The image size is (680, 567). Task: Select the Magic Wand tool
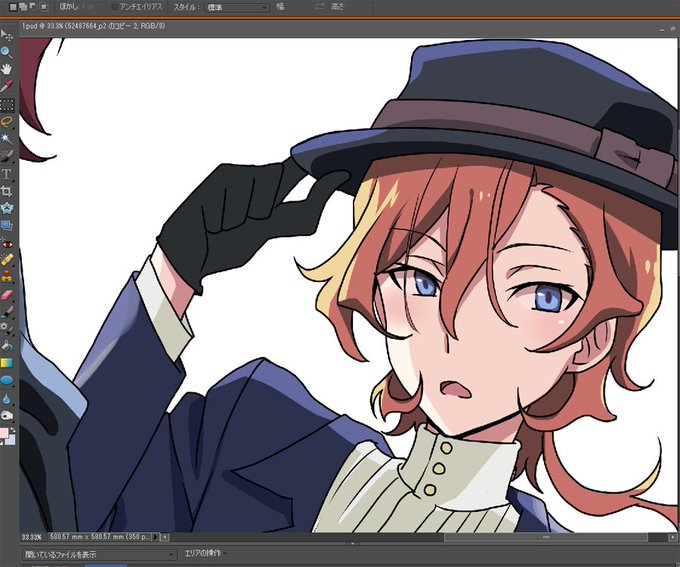(7, 139)
